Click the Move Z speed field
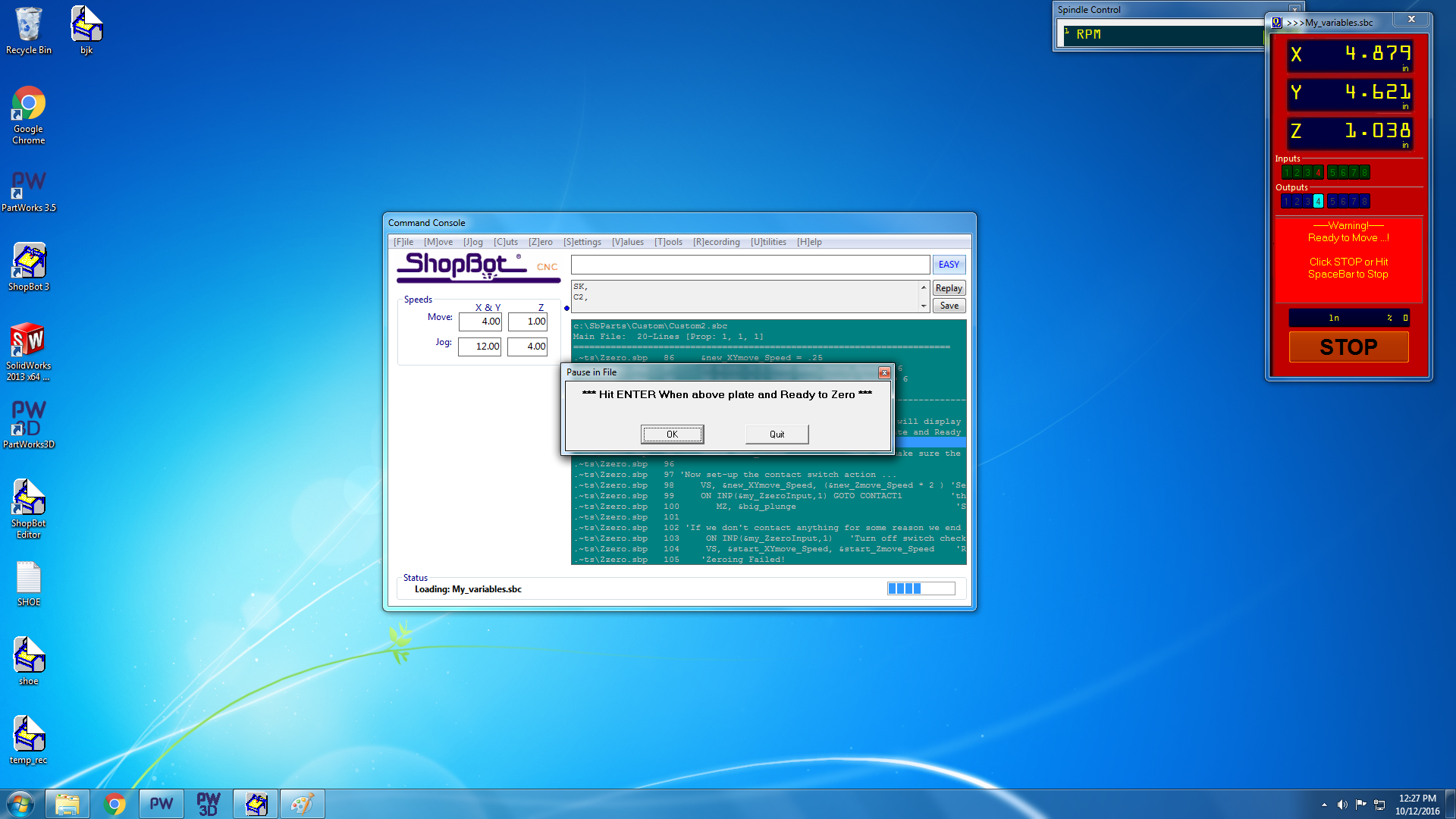The height and width of the screenshot is (819, 1456). click(x=528, y=322)
